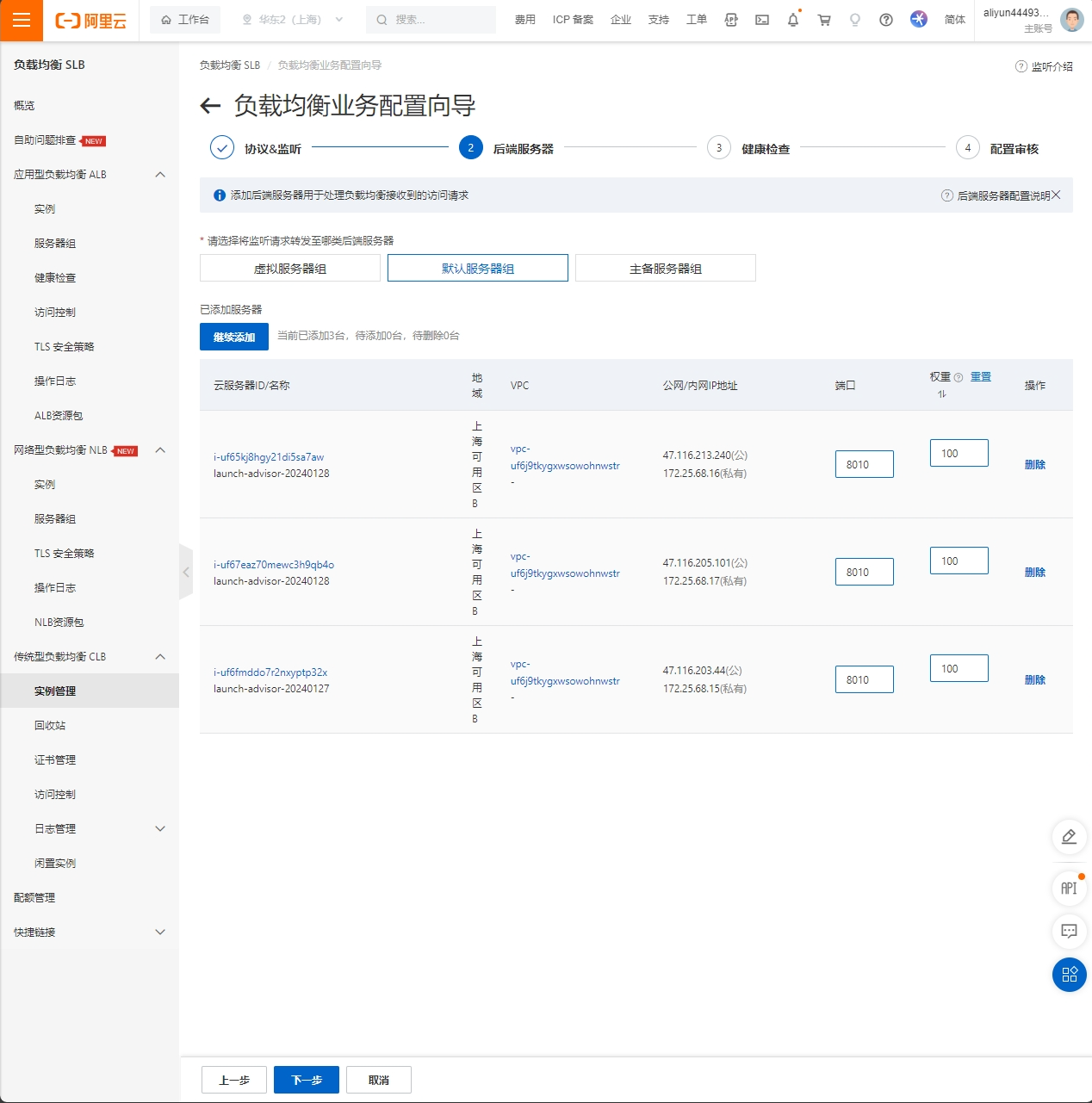Open the notifications bell
The height and width of the screenshot is (1103, 1092).
(x=792, y=20)
